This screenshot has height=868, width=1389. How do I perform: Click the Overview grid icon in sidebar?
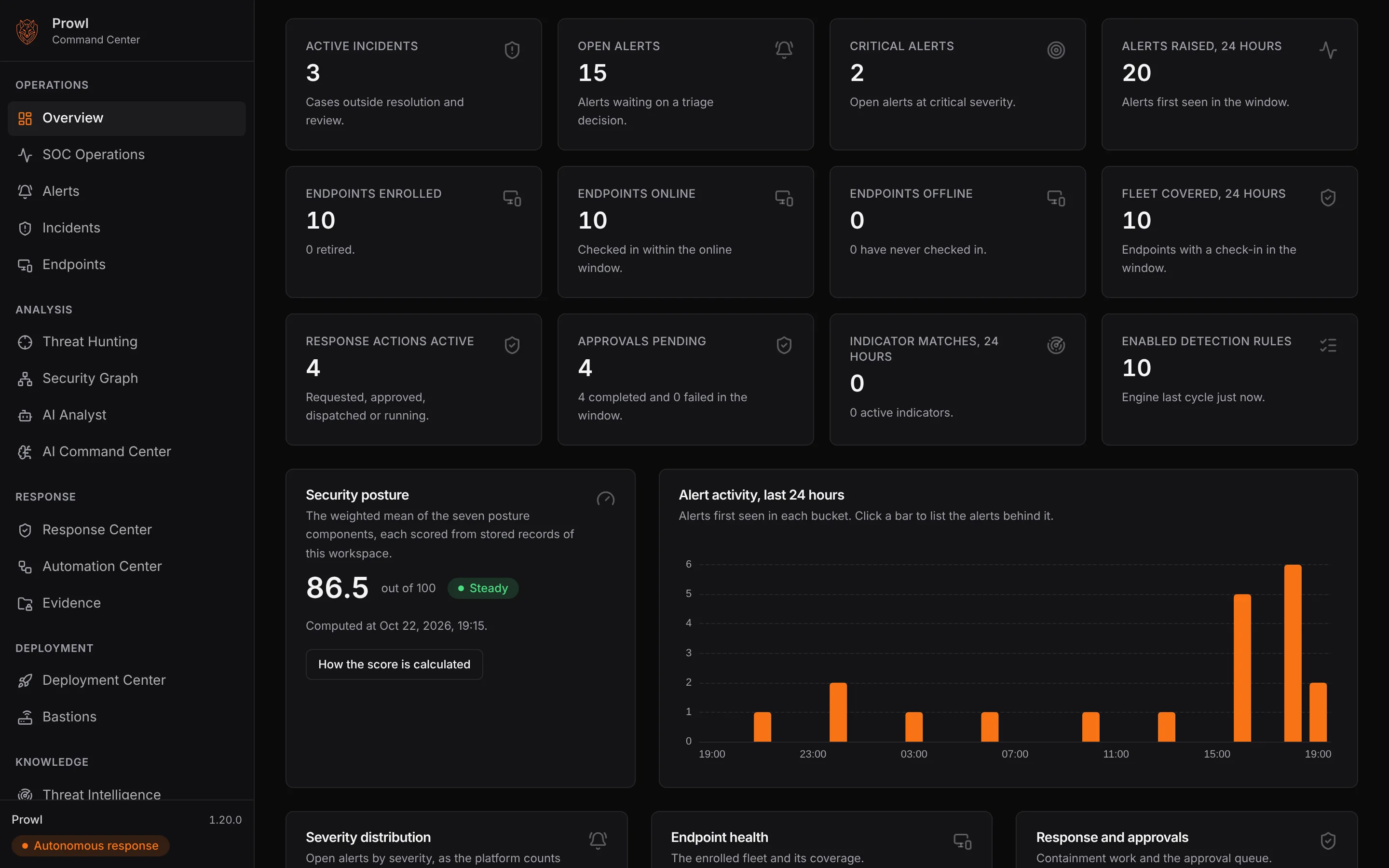point(25,118)
